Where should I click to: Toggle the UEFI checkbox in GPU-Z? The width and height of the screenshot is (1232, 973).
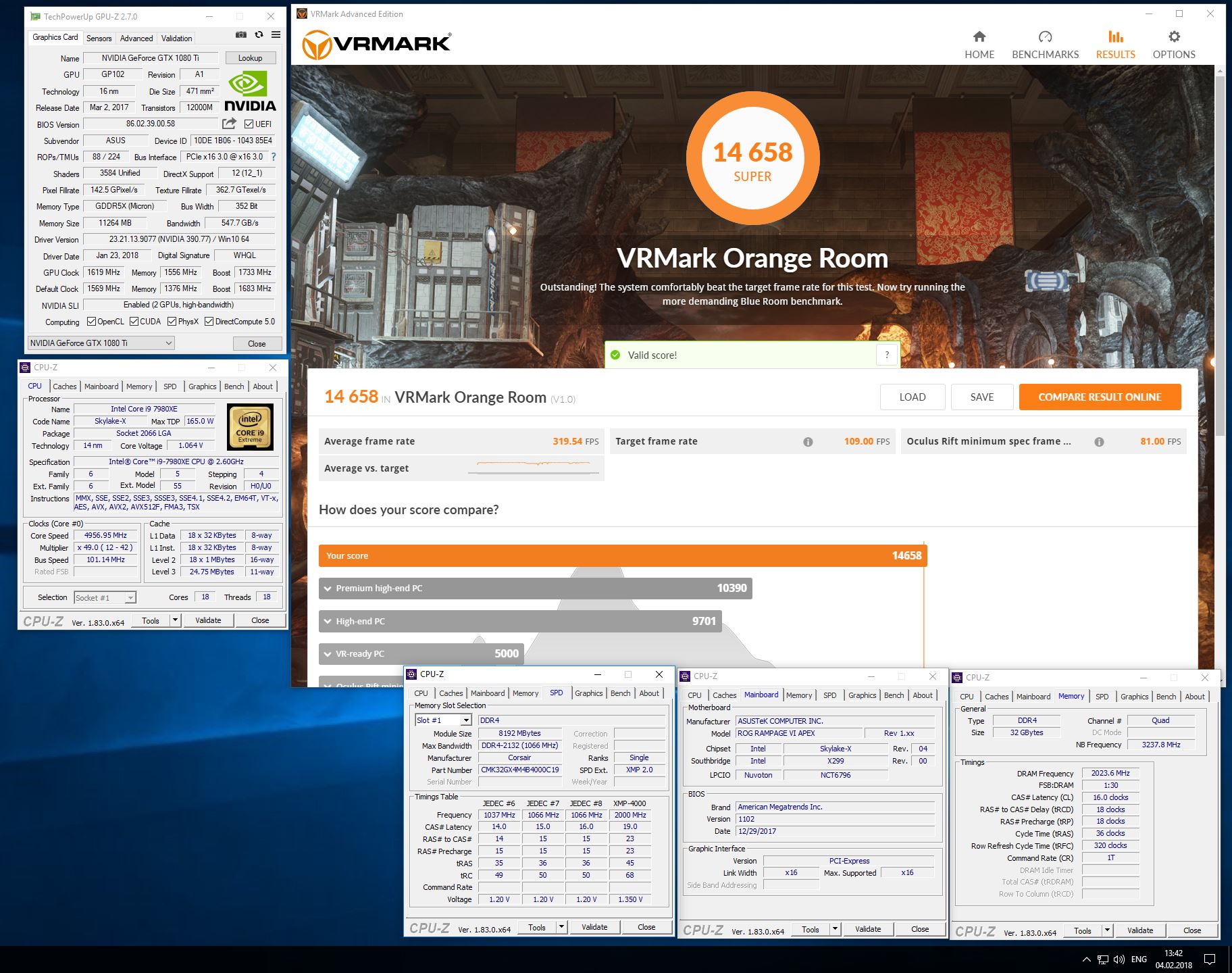click(x=249, y=124)
